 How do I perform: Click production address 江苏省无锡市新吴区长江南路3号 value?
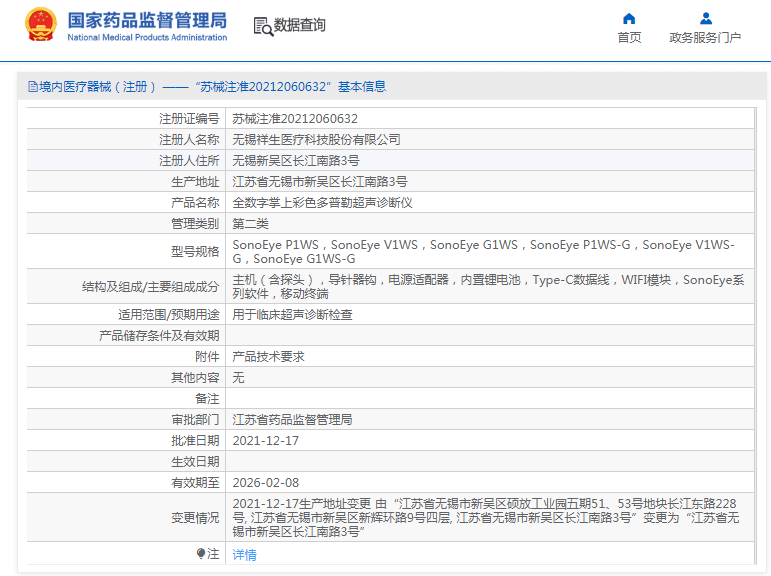pos(320,182)
